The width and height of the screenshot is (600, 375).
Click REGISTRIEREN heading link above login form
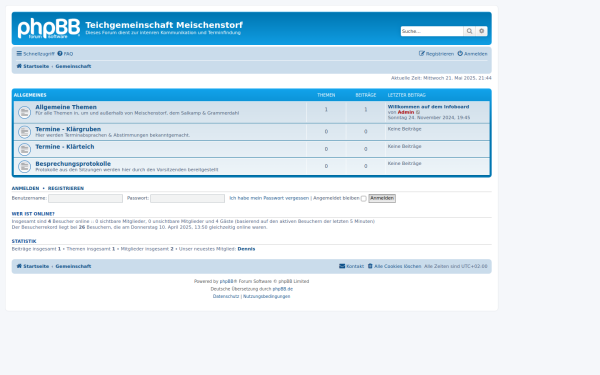coord(66,188)
